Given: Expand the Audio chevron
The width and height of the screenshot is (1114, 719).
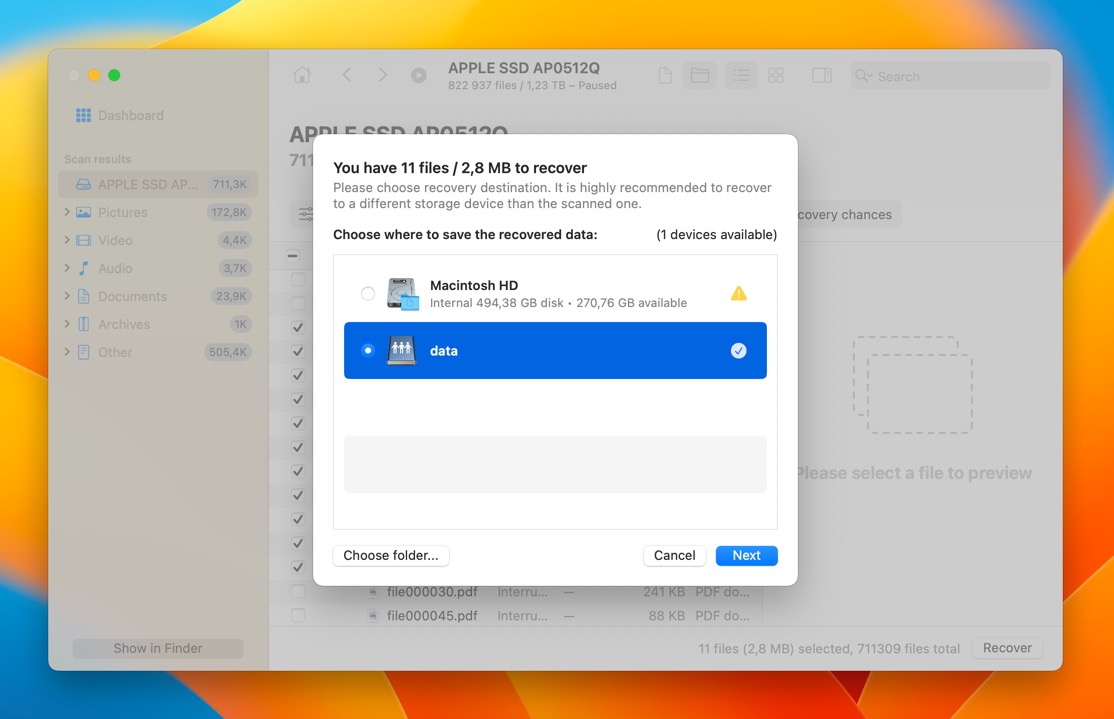Looking at the screenshot, I should pyautogui.click(x=67, y=268).
